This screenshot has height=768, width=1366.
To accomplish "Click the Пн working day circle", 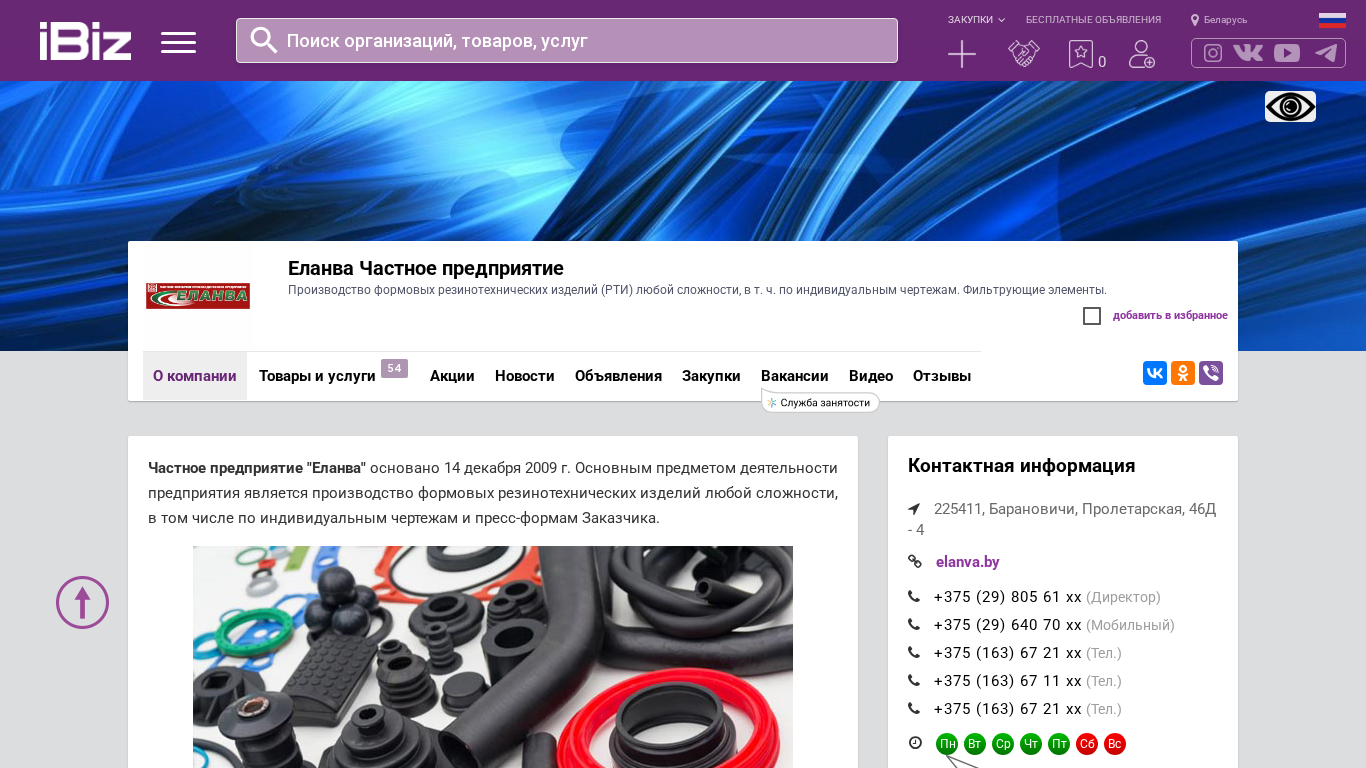I will point(947,744).
